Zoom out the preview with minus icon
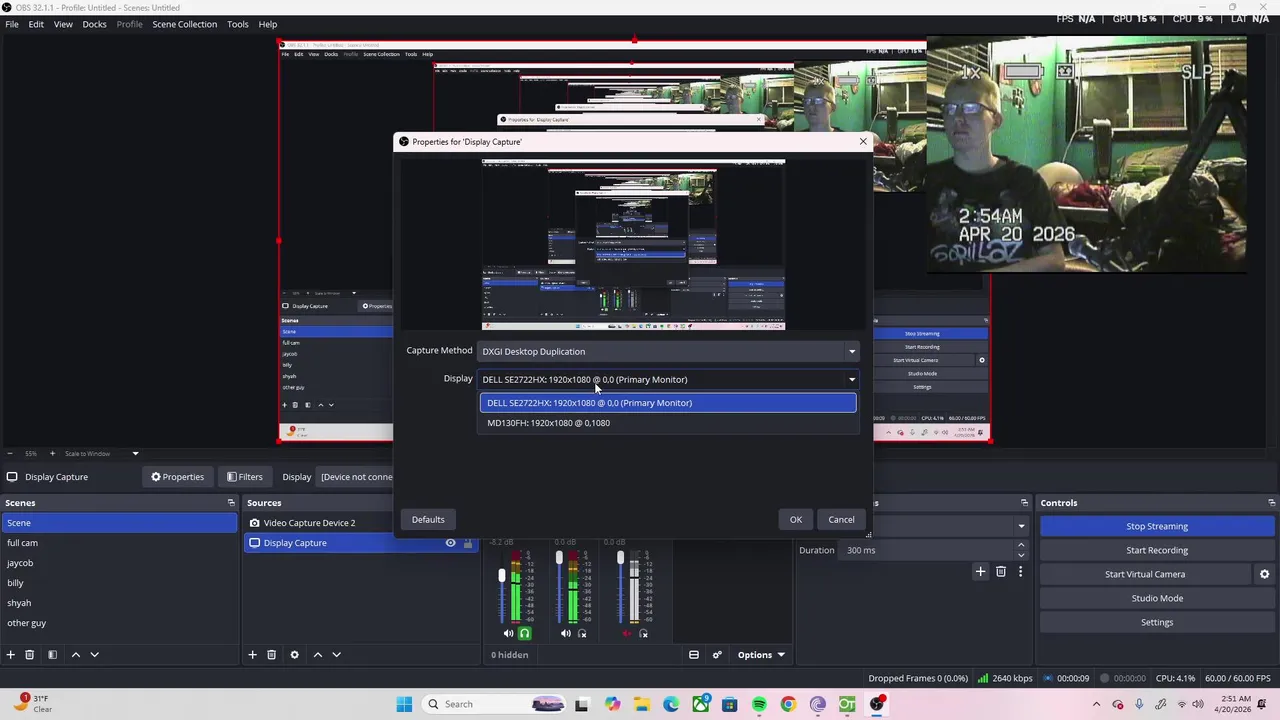Viewport: 1280px width, 720px height. (x=10, y=454)
